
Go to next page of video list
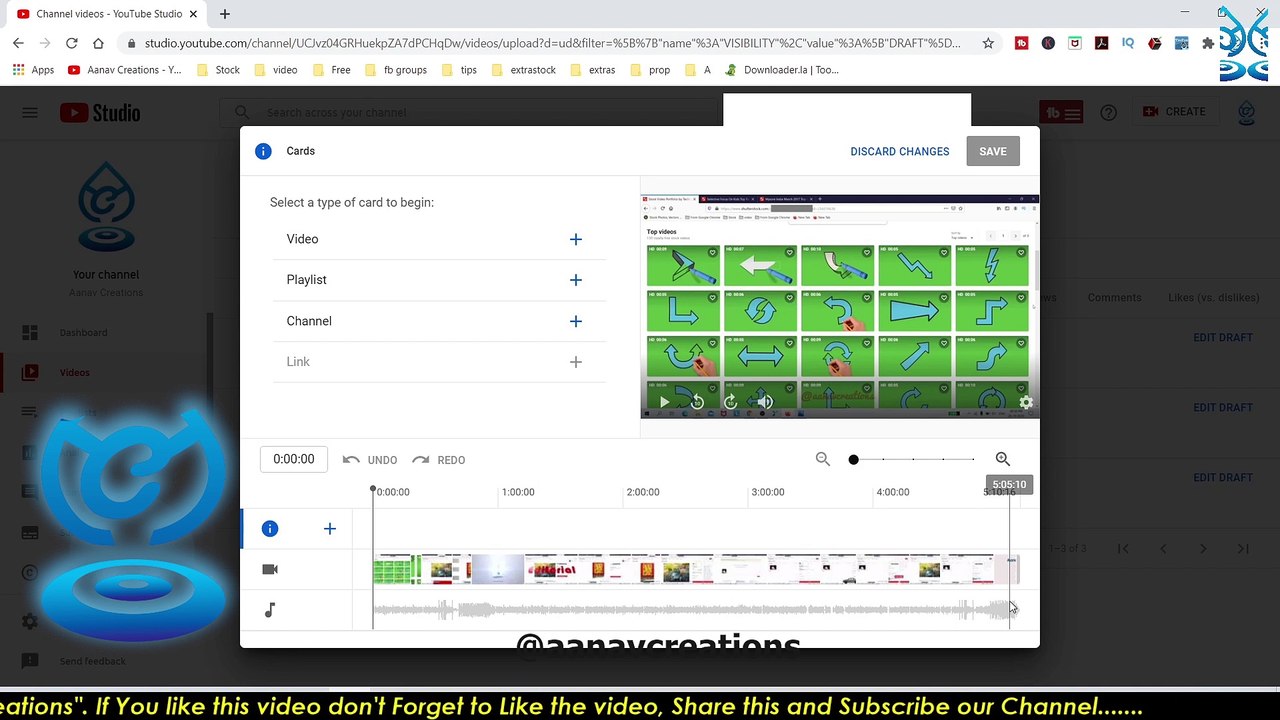(x=1203, y=548)
